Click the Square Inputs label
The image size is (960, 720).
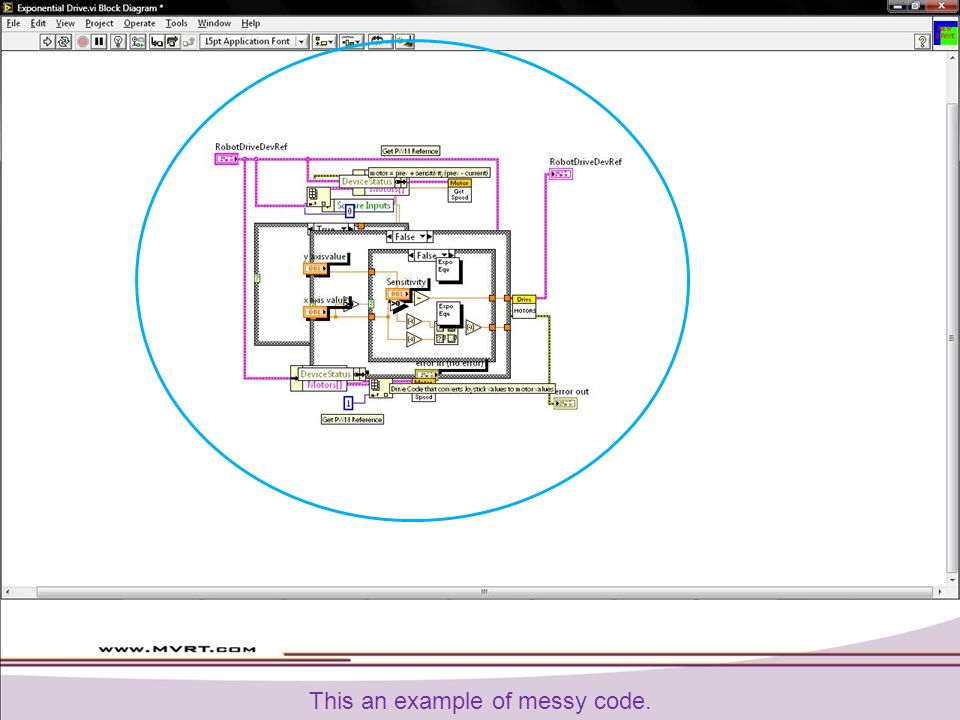[x=364, y=206]
